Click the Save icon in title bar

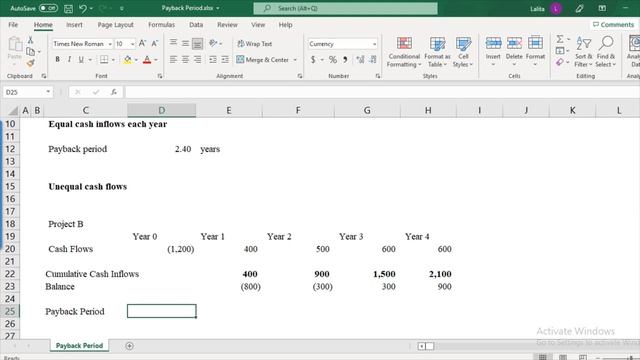pyautogui.click(x=69, y=8)
